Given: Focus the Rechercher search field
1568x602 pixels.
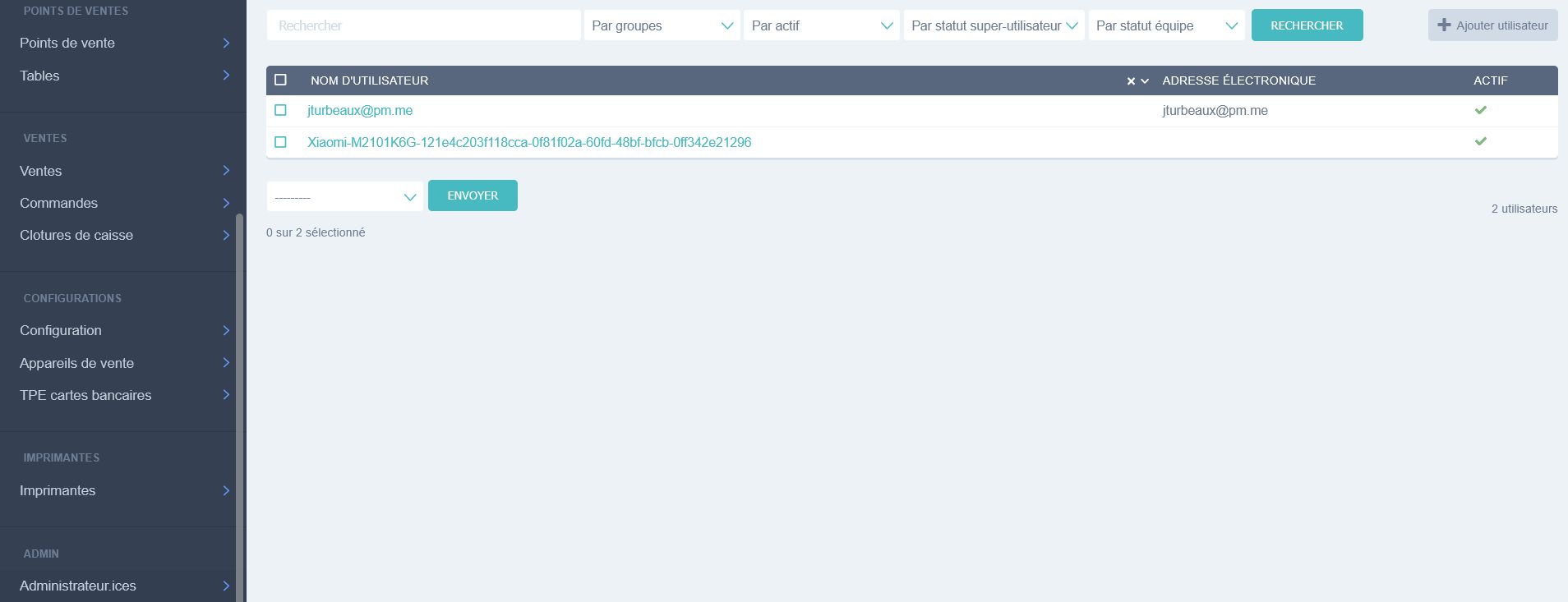Looking at the screenshot, I should (x=423, y=25).
